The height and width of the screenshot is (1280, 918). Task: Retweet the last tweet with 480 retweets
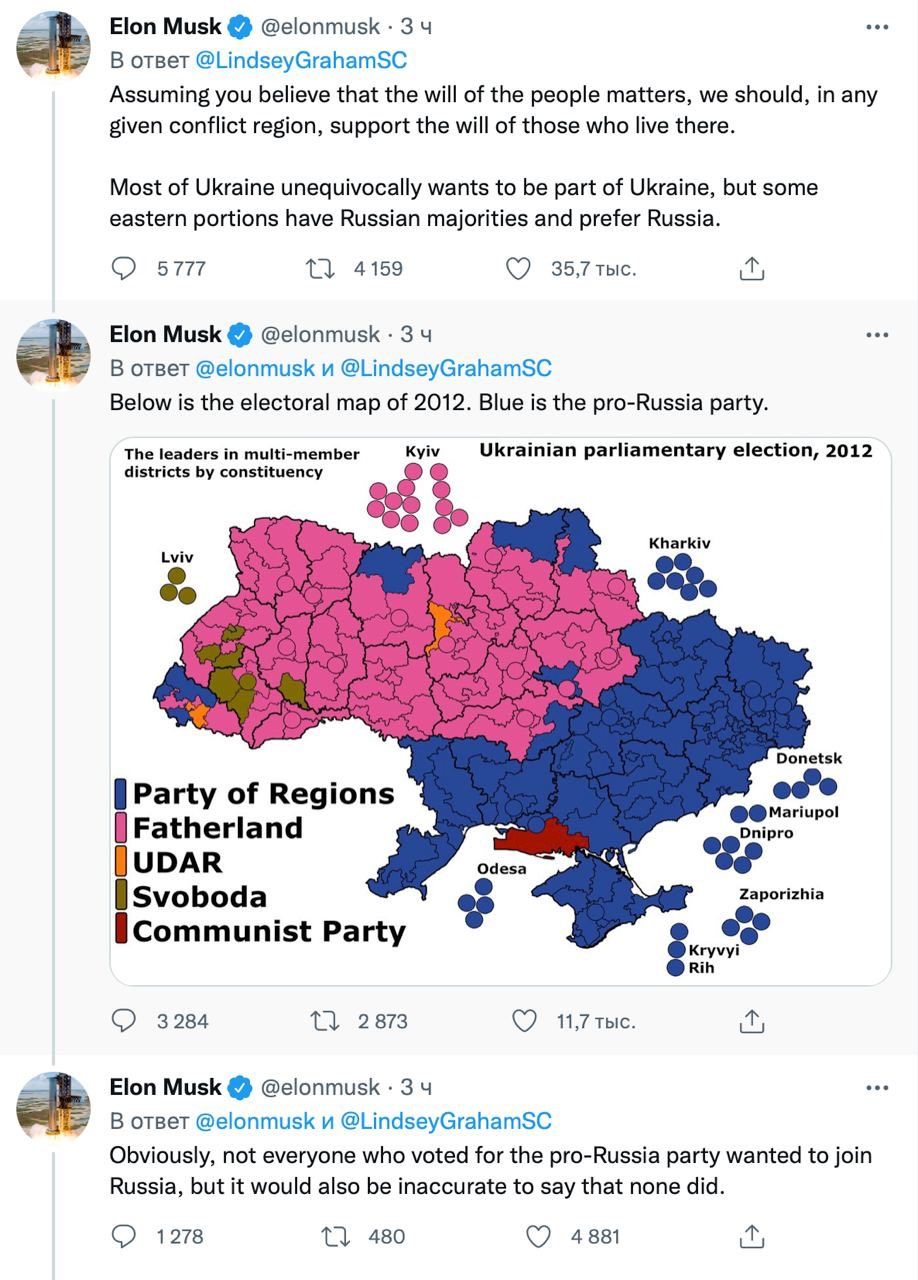coord(334,1236)
